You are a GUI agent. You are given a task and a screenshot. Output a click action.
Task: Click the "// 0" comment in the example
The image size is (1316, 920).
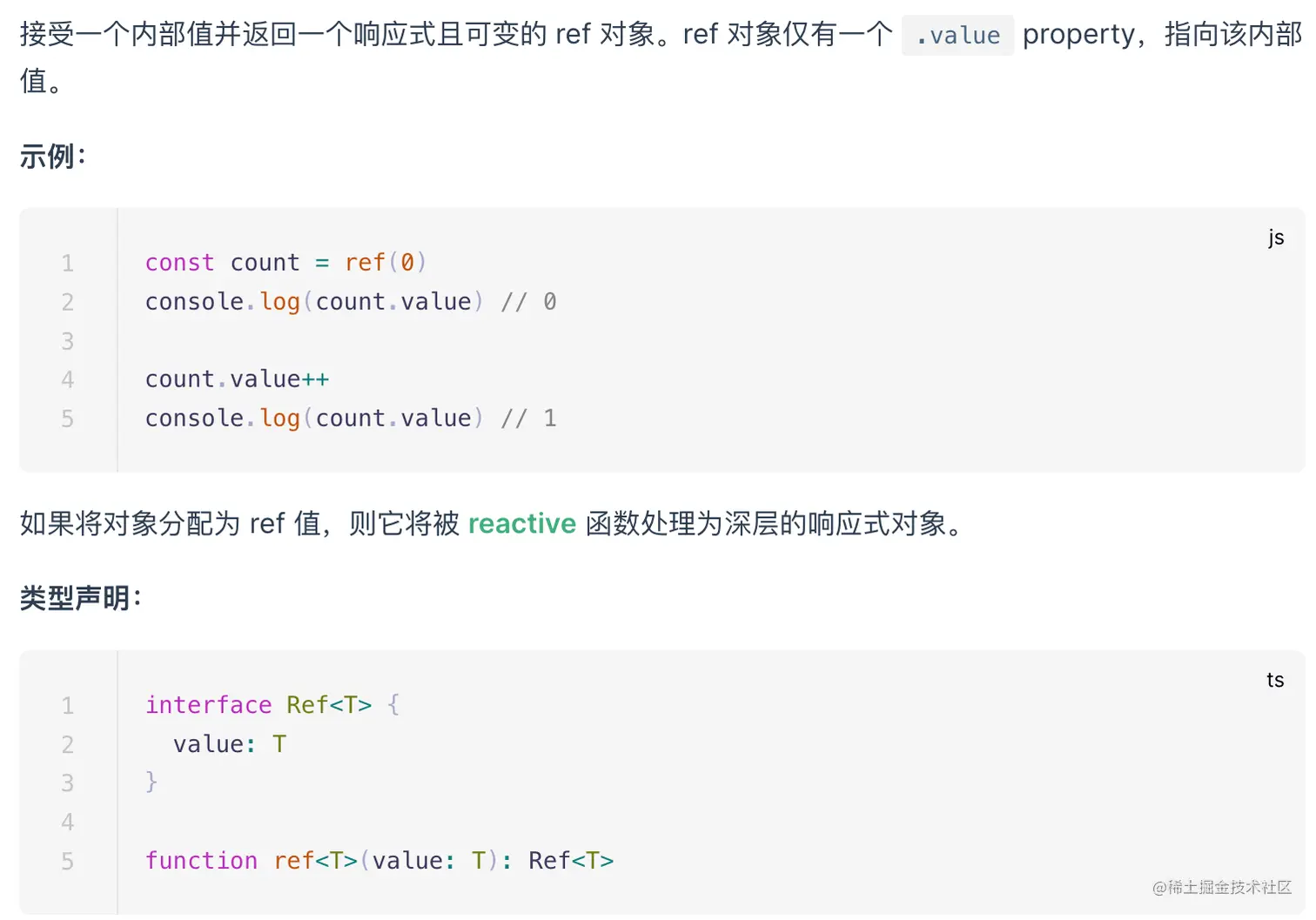[528, 302]
